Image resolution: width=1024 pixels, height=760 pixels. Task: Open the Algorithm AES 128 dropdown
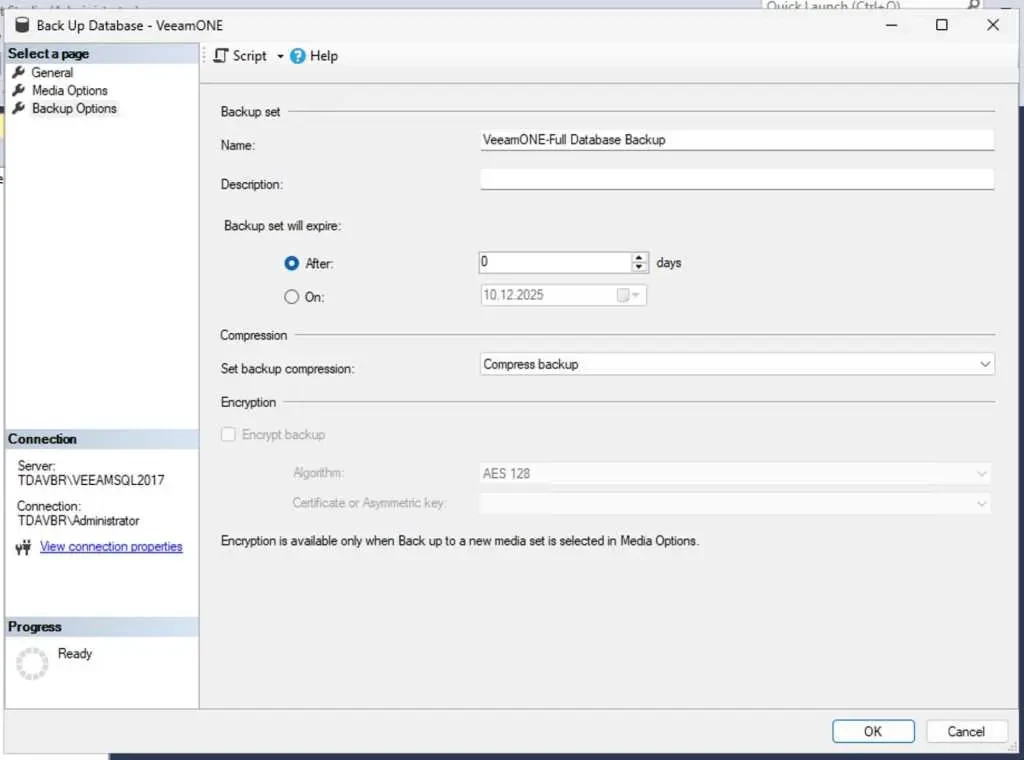pyautogui.click(x=735, y=473)
